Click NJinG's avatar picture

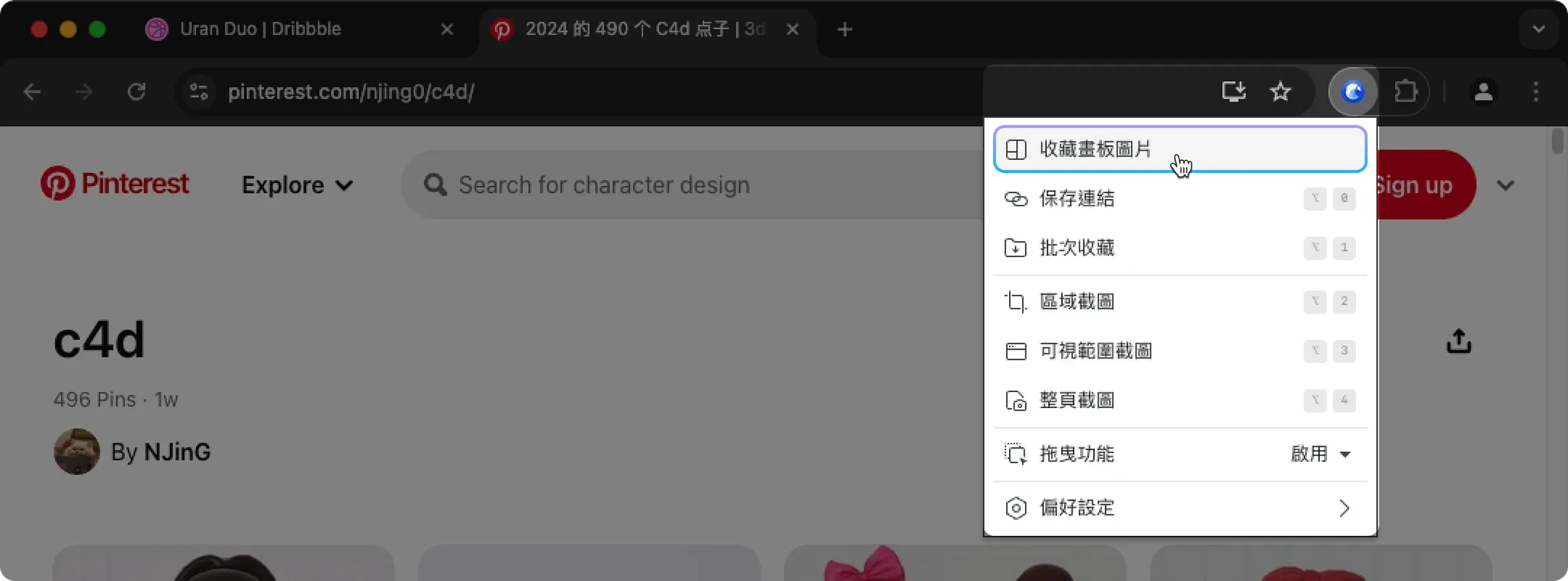click(77, 452)
